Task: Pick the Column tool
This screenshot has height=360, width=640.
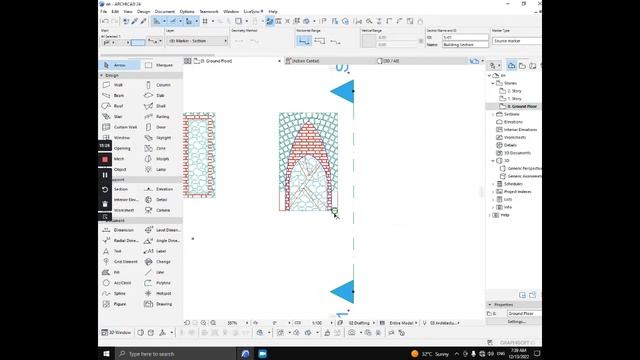Action: [x=160, y=85]
